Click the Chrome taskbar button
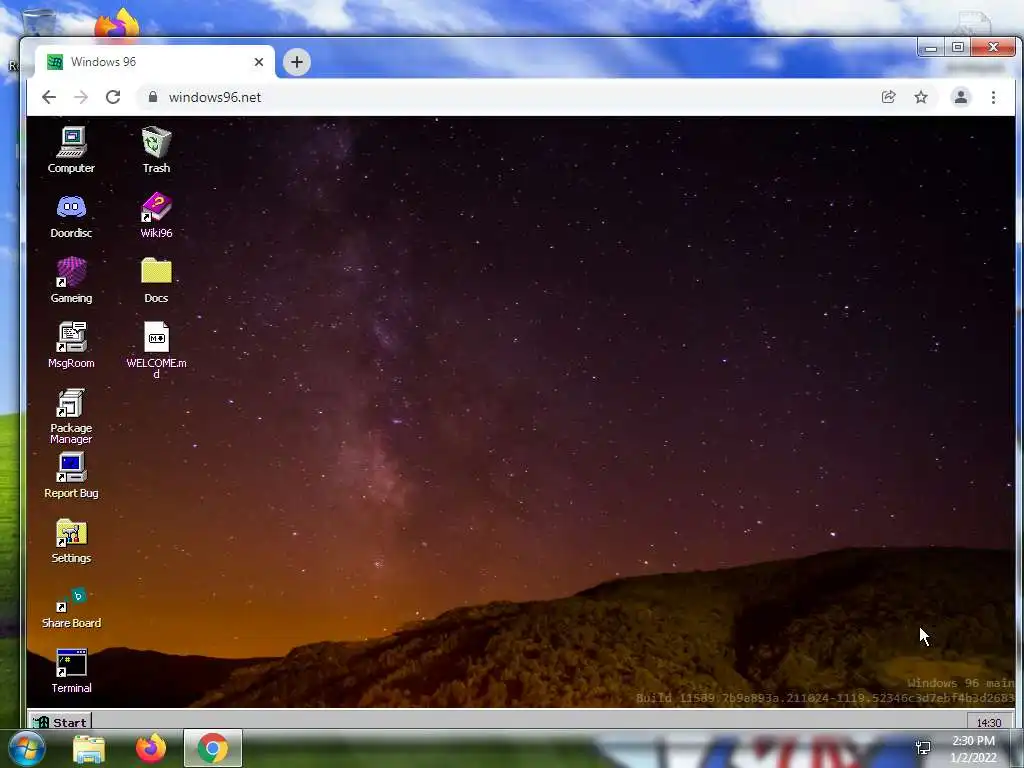 tap(213, 748)
